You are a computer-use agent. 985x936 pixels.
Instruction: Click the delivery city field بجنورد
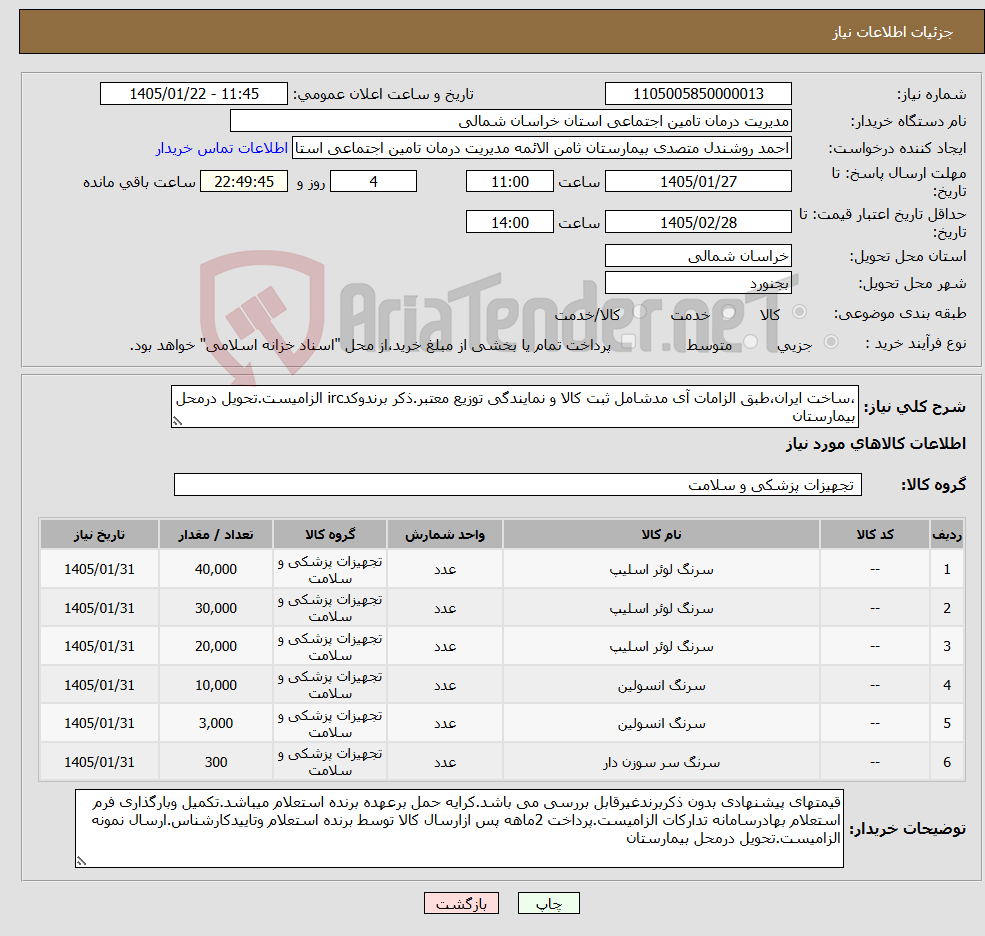click(x=698, y=283)
